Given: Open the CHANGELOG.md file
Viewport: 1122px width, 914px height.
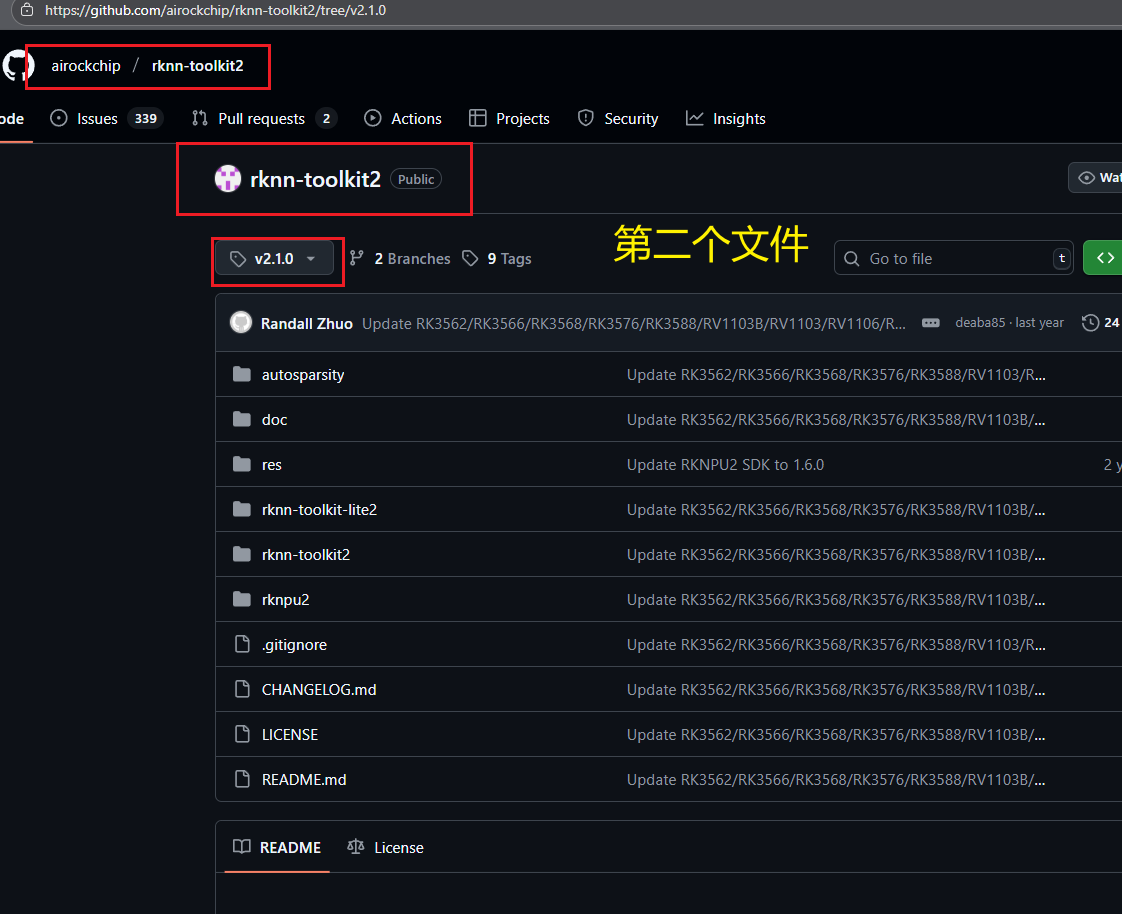Looking at the screenshot, I should point(319,690).
